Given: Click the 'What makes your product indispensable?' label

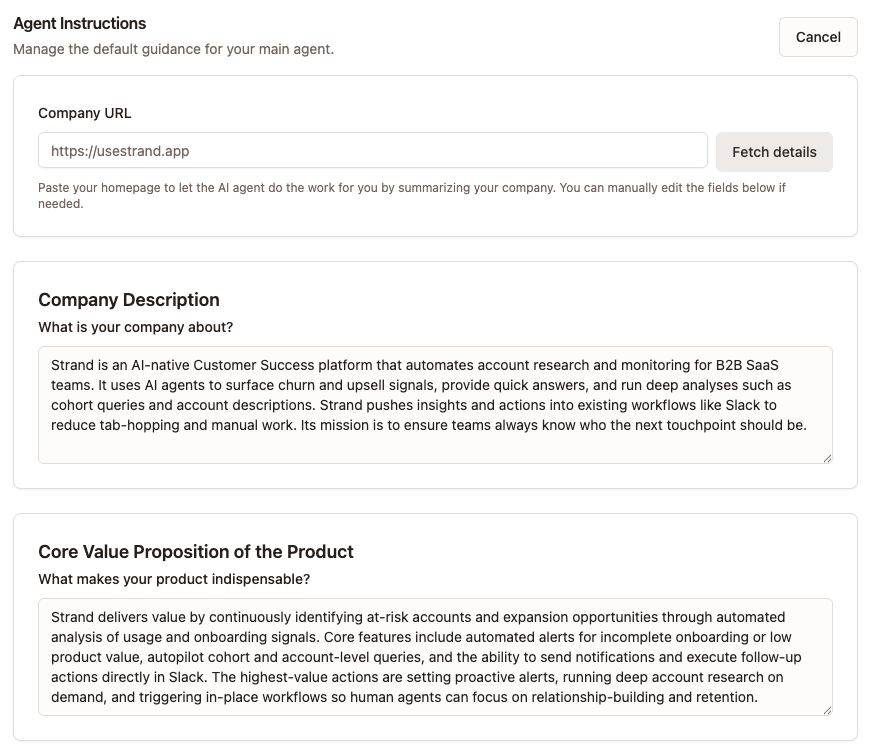Looking at the screenshot, I should [174, 579].
